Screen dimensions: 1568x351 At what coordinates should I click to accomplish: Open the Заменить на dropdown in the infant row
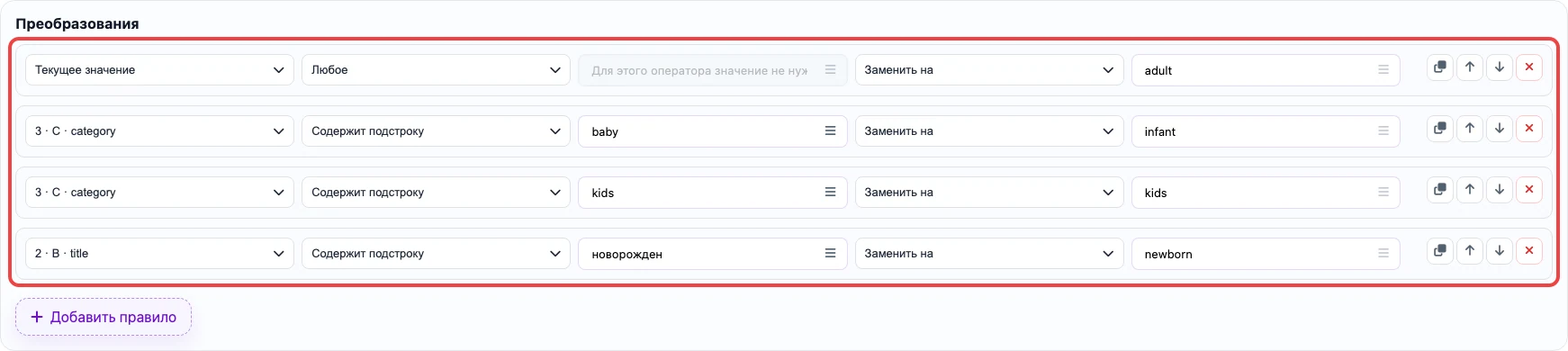(989, 131)
